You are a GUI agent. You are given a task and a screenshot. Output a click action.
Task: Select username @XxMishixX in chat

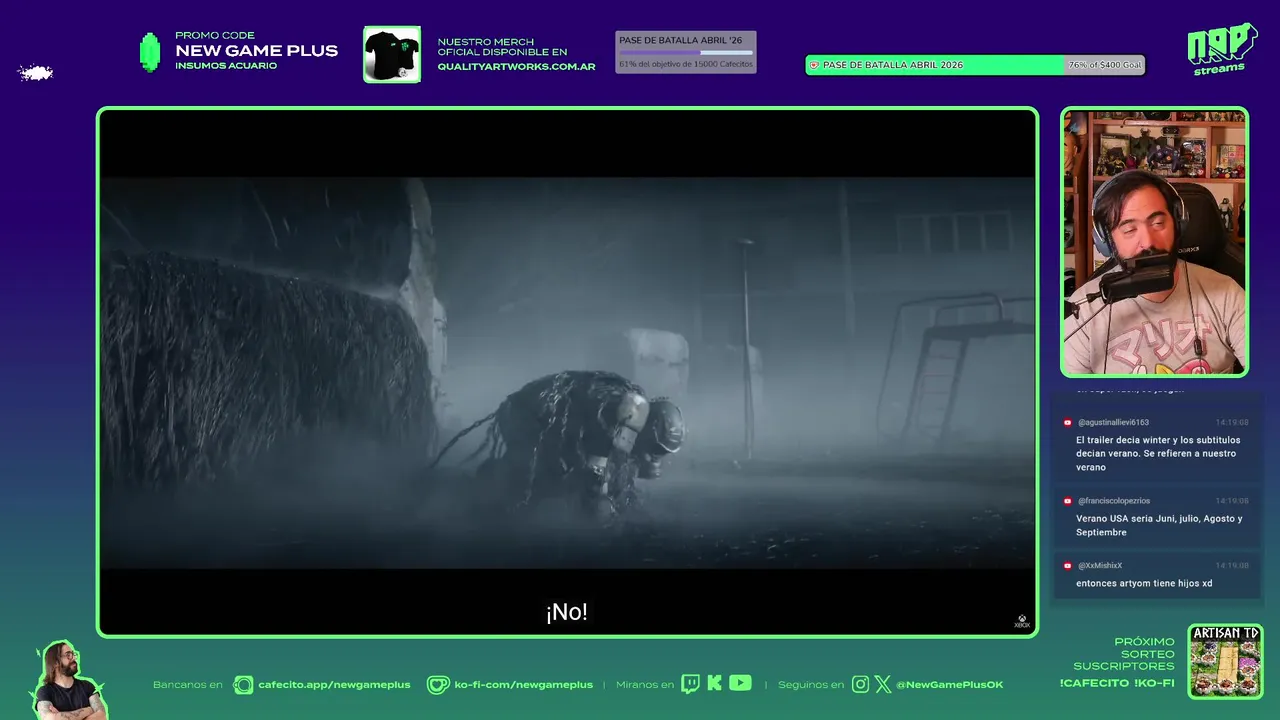pyautogui.click(x=1100, y=566)
